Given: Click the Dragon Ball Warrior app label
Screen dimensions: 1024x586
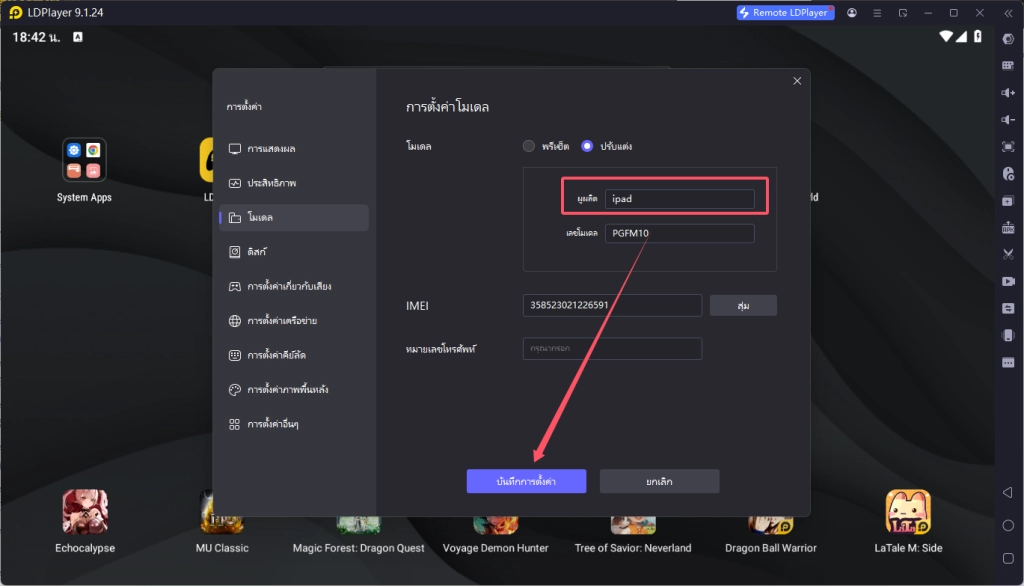Looking at the screenshot, I should 771,548.
